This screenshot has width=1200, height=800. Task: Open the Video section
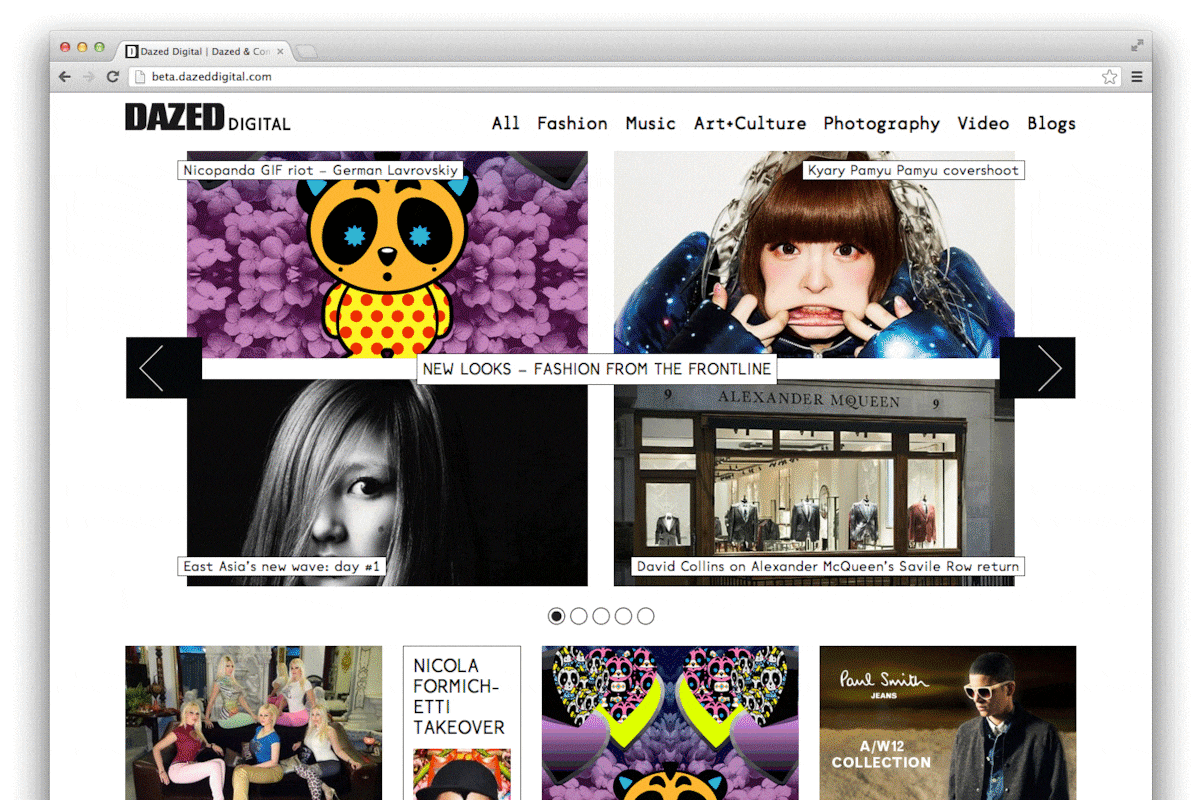[983, 123]
